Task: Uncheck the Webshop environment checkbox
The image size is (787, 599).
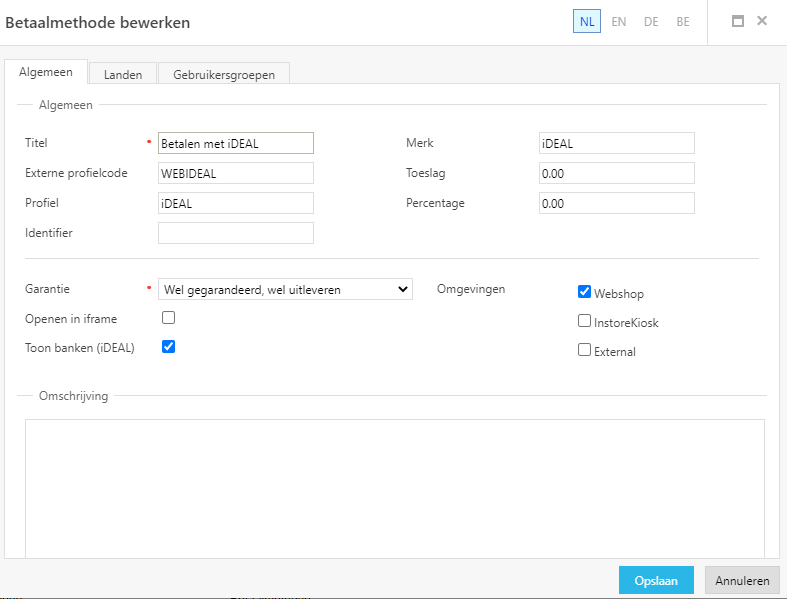Action: pos(584,292)
